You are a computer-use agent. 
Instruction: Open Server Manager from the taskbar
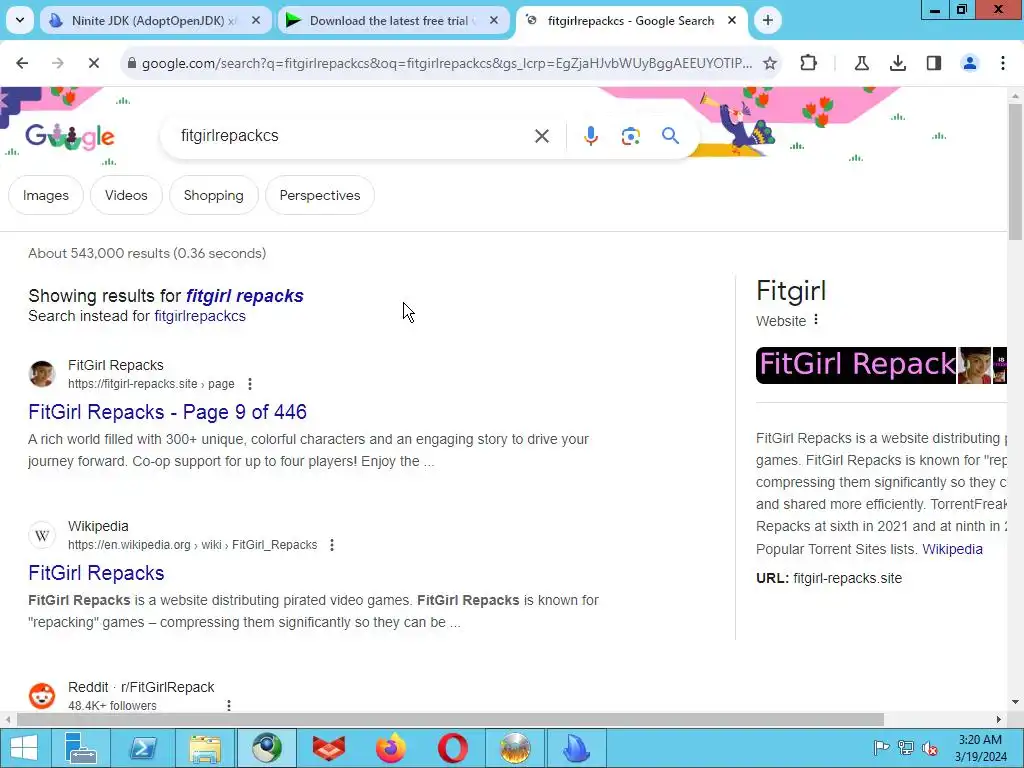[81, 748]
